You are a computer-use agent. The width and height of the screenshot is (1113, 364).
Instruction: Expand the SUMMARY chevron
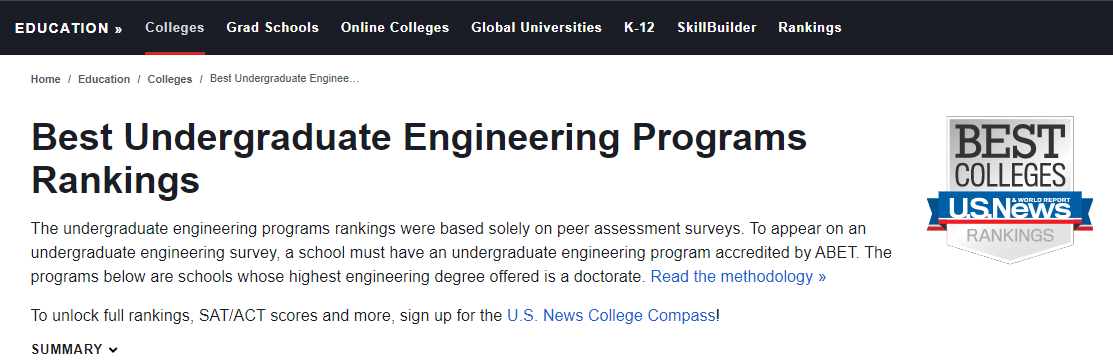tap(114, 350)
